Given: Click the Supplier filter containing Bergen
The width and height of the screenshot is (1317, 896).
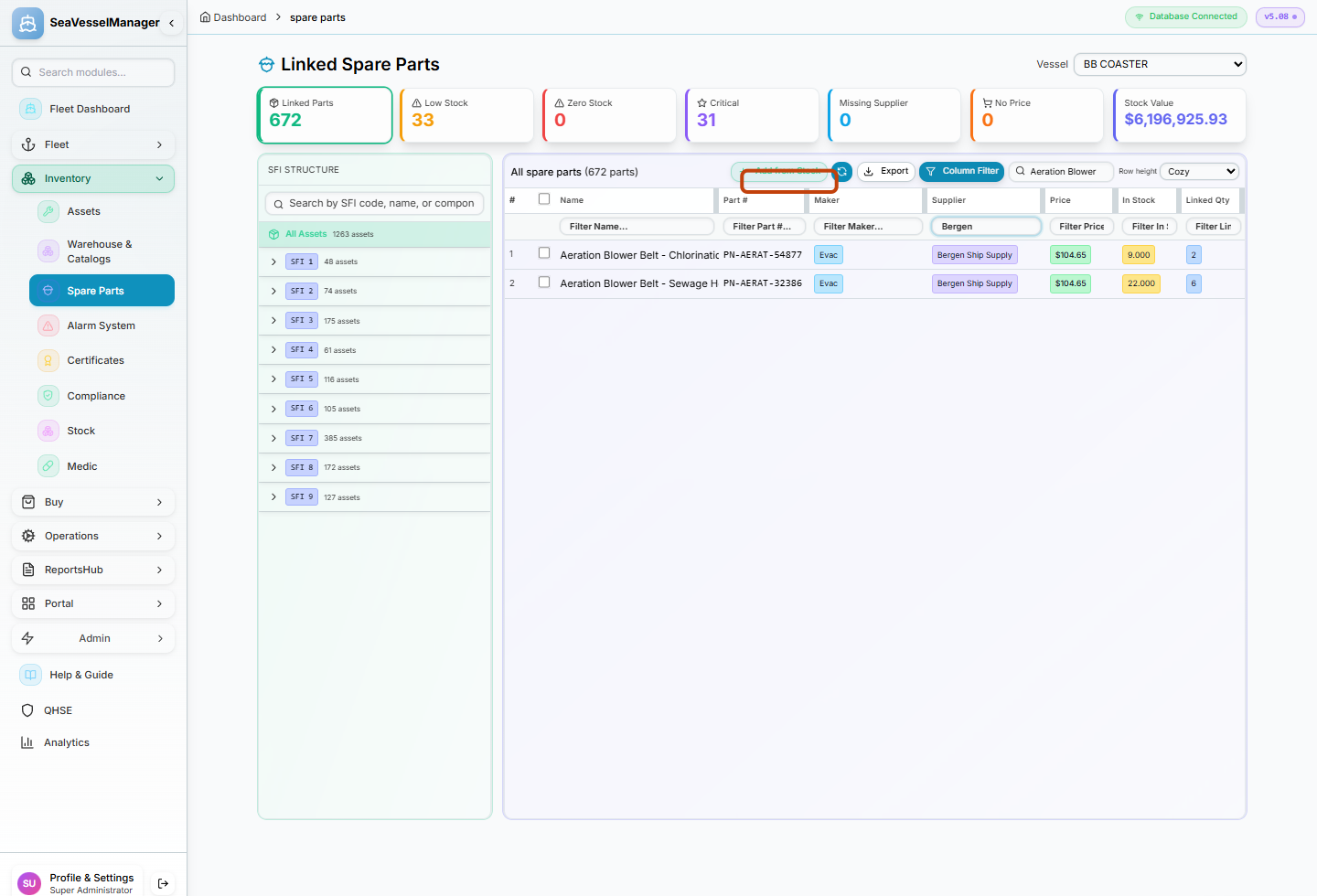Looking at the screenshot, I should coord(986,226).
